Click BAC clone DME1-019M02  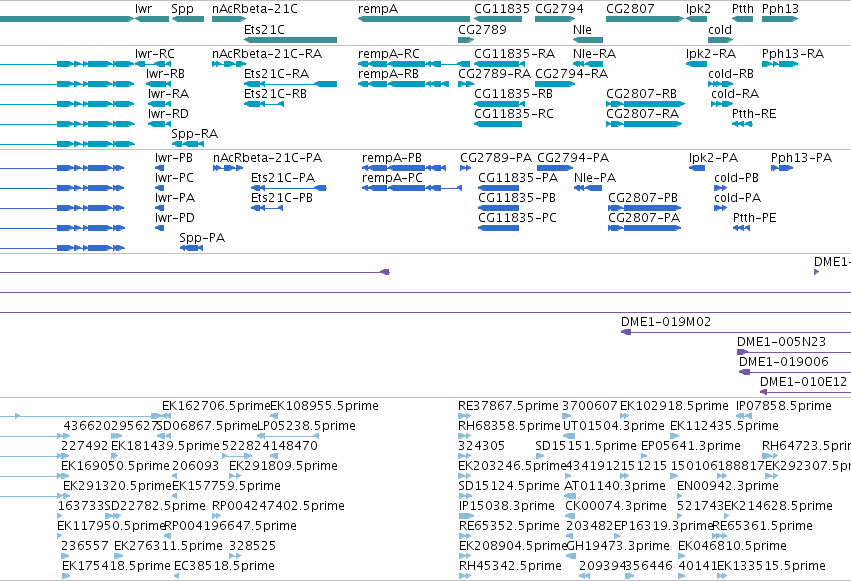[736, 332]
